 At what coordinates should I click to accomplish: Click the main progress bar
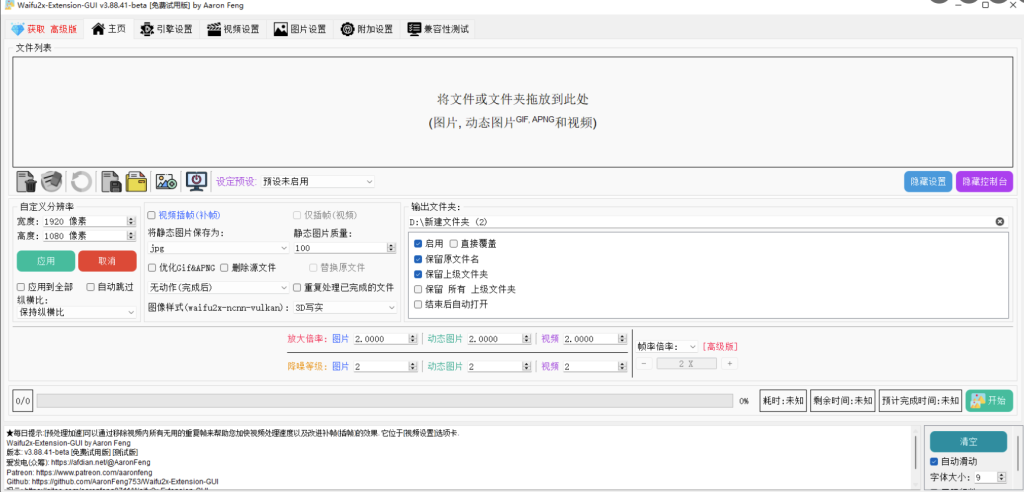(385, 401)
